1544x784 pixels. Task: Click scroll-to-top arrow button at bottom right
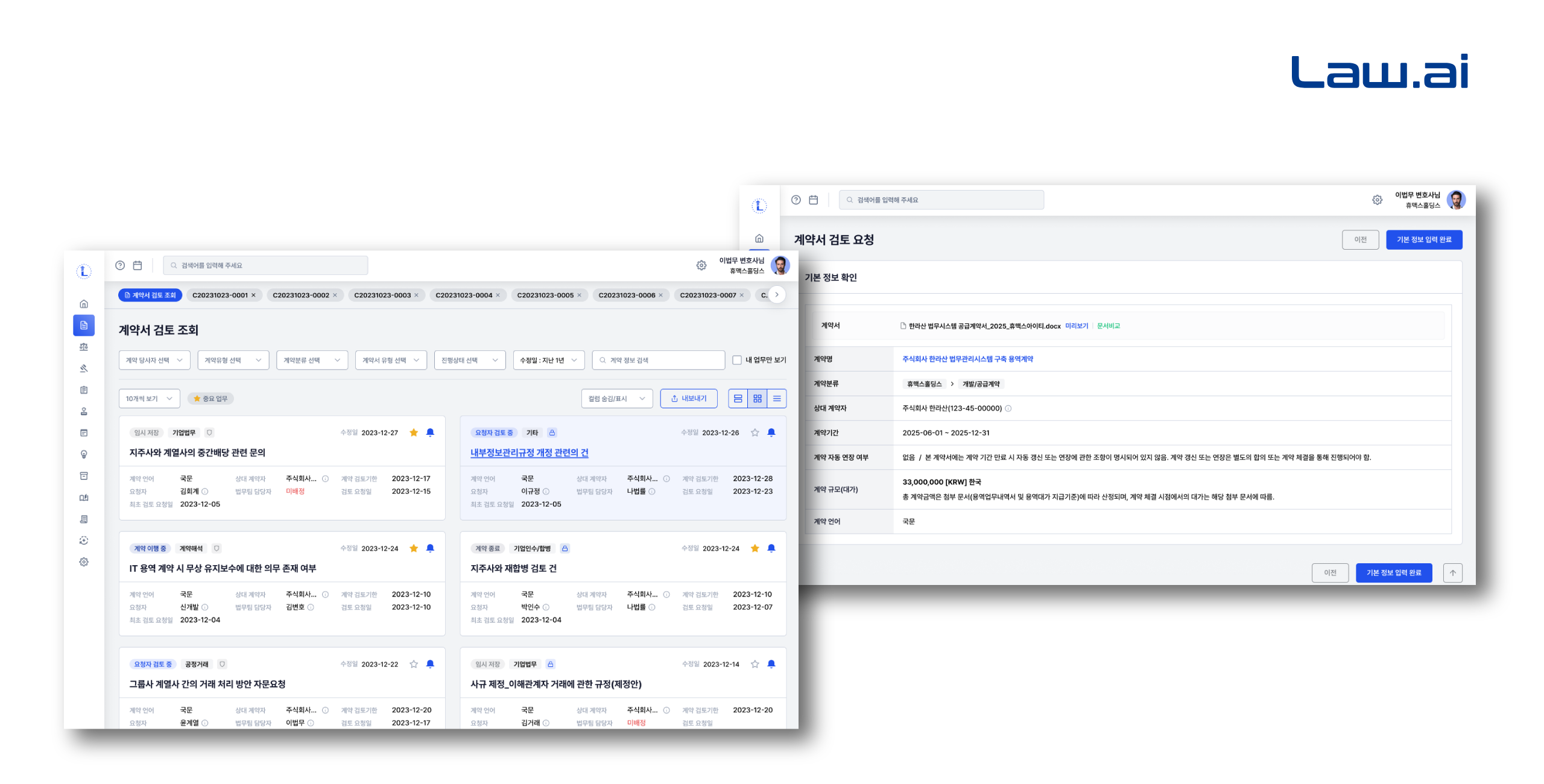(1452, 573)
